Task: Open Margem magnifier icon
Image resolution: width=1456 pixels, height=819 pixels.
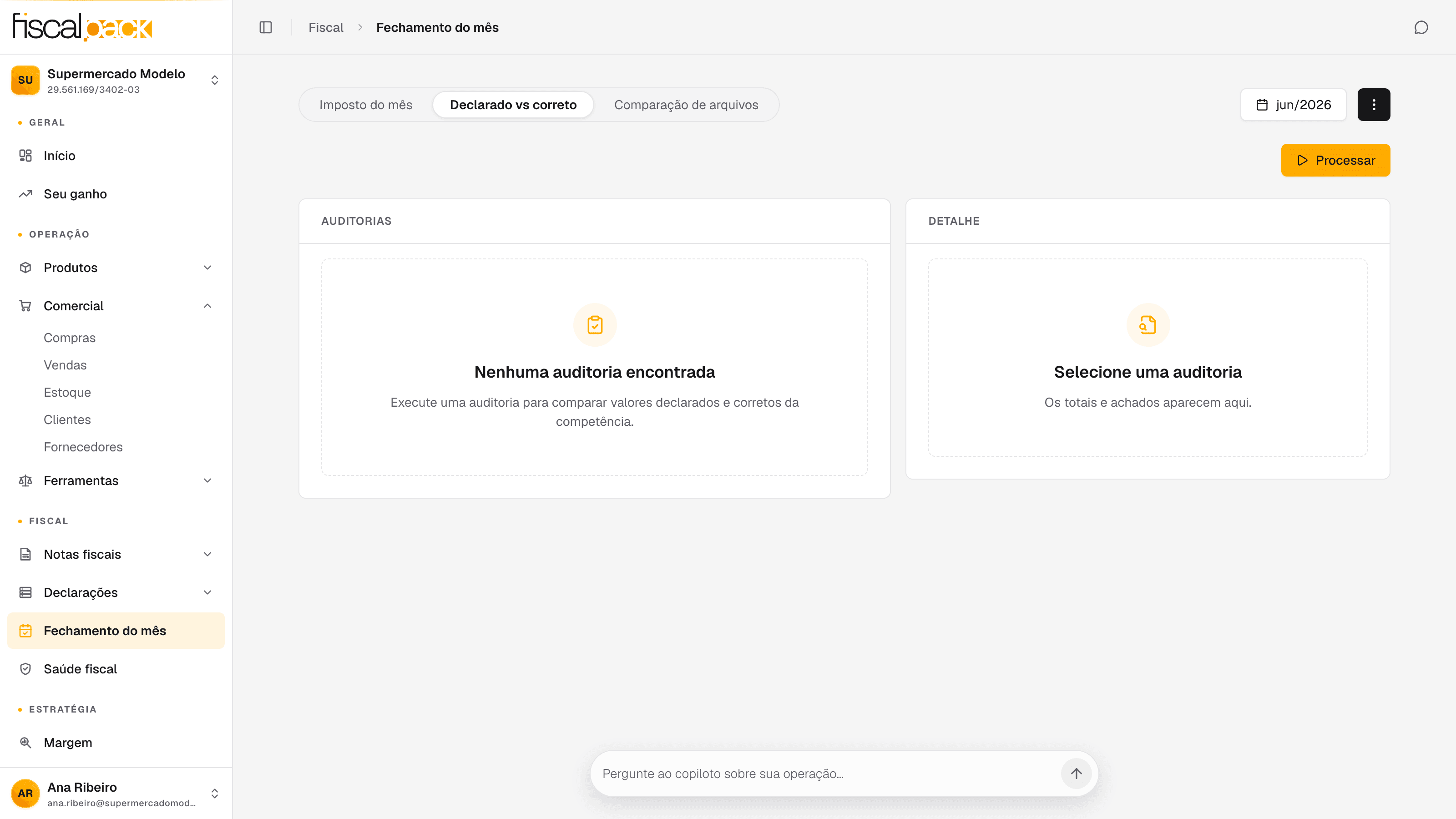Action: click(25, 742)
